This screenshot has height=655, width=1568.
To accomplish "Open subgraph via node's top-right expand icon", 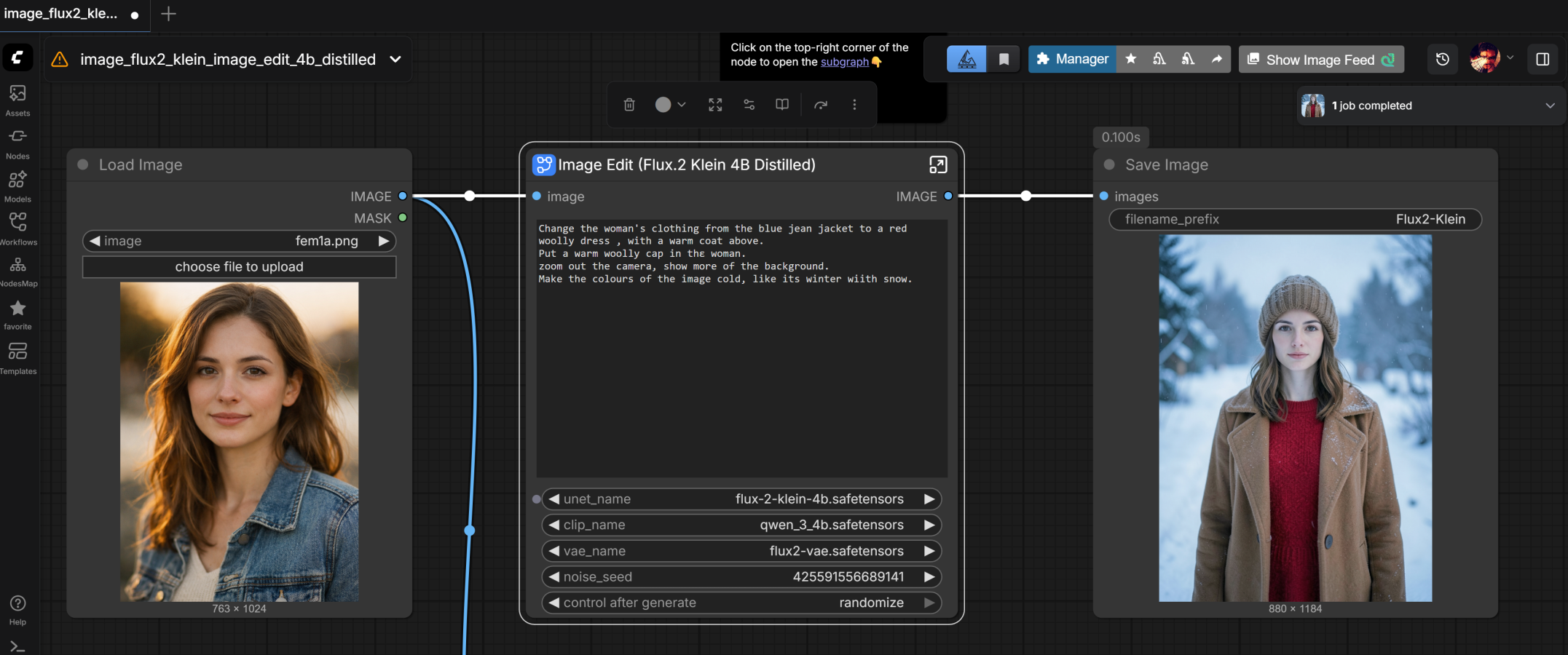I will tap(938, 165).
